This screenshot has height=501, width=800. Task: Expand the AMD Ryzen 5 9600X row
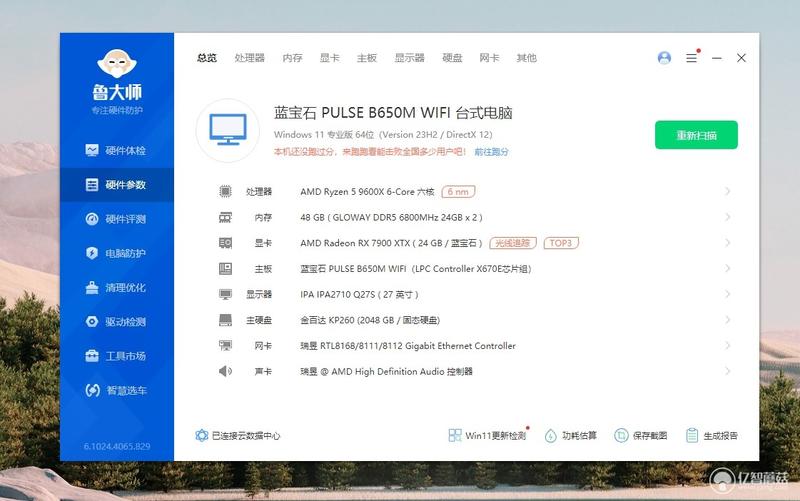[x=728, y=191]
